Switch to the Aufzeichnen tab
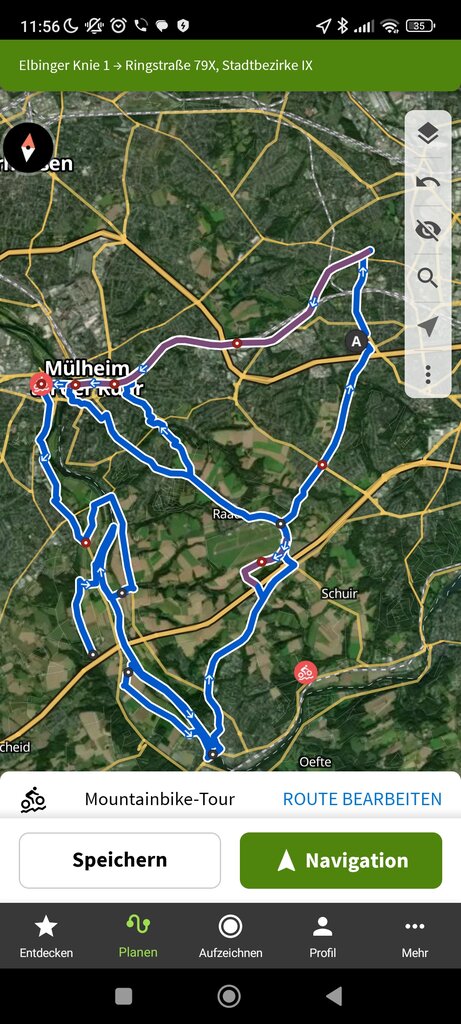The width and height of the screenshot is (461, 1024). pyautogui.click(x=230, y=936)
